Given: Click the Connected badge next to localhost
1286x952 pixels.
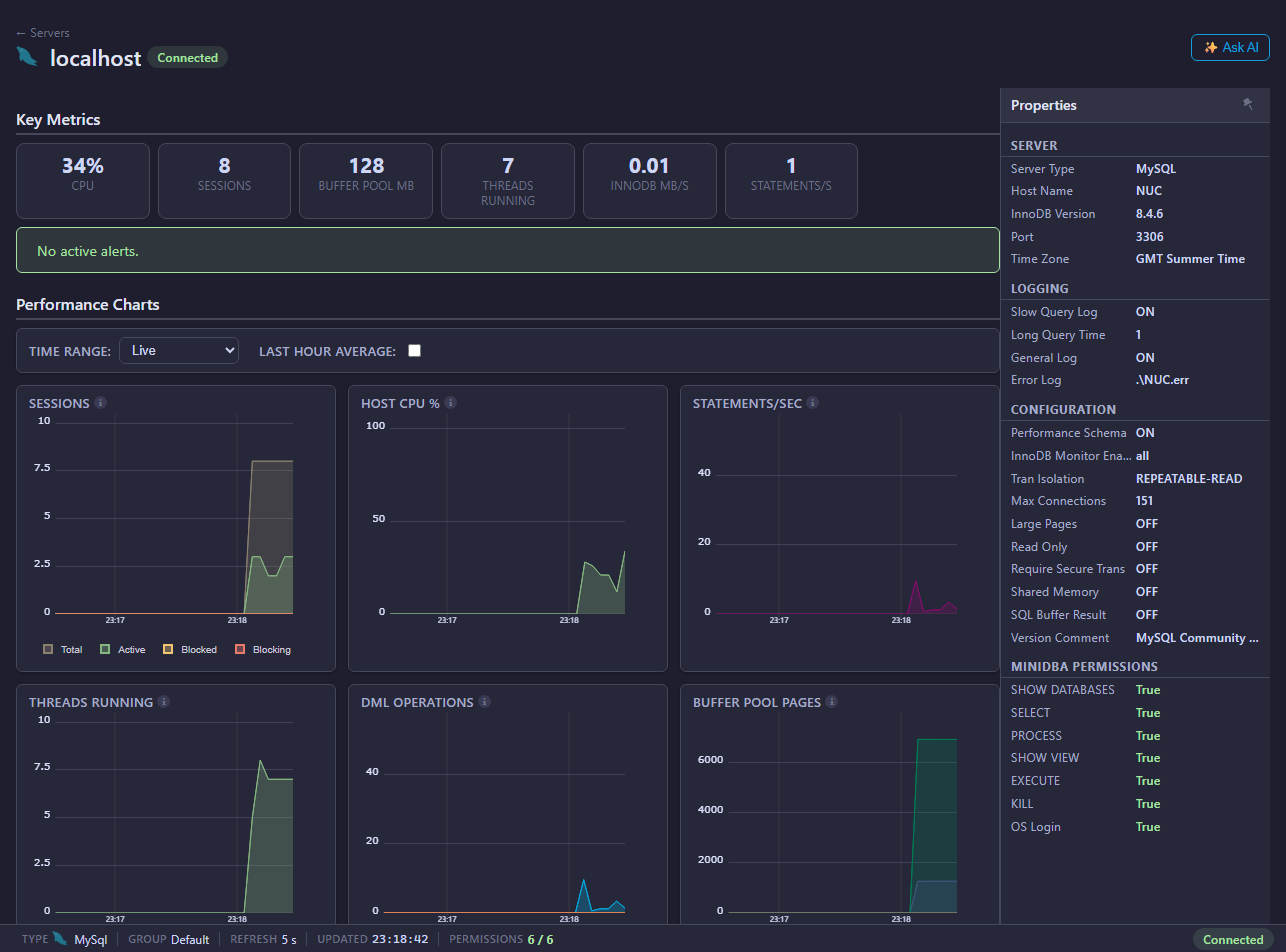Looking at the screenshot, I should (187, 58).
